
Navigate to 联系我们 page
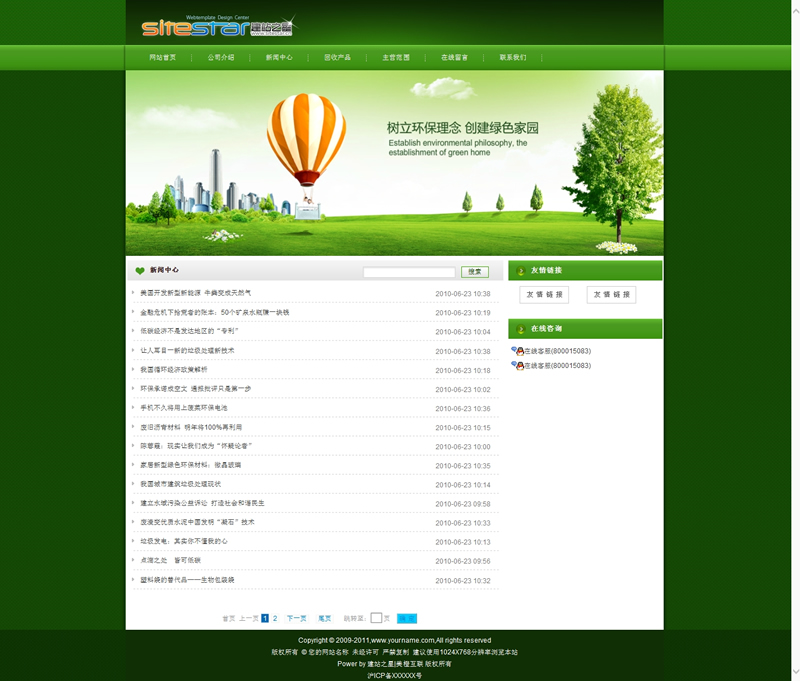click(x=513, y=58)
